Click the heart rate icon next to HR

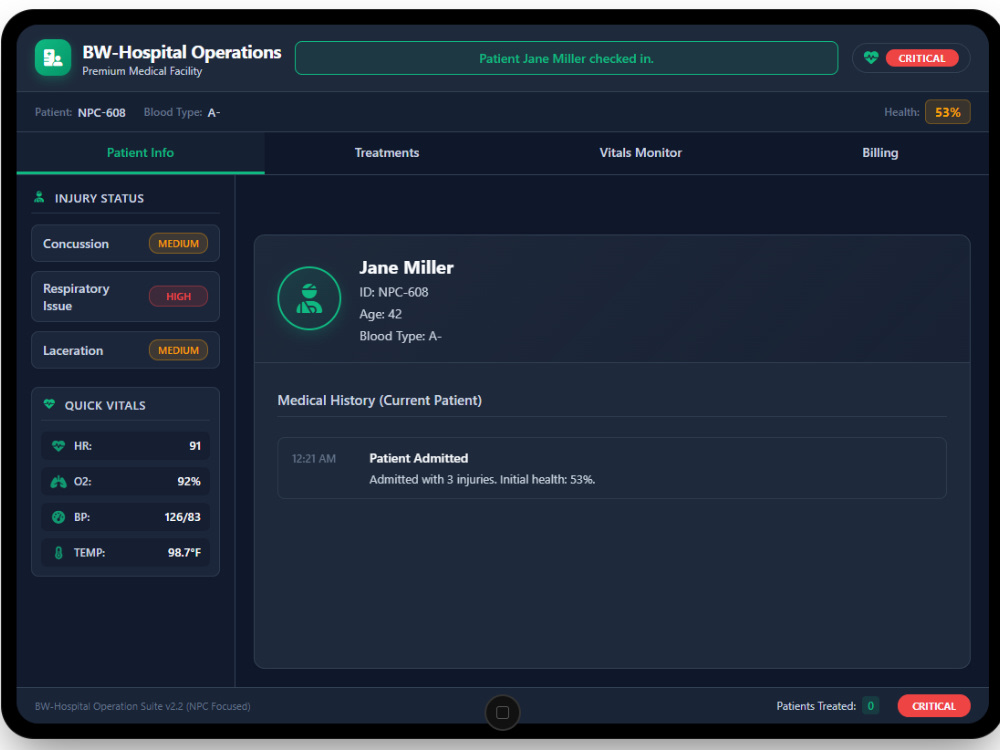[58, 446]
